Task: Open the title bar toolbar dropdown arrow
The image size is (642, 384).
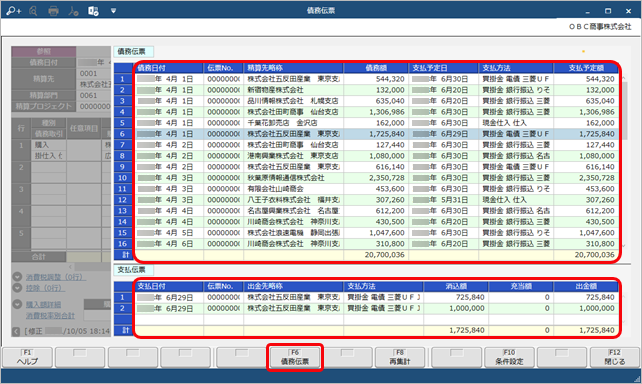Action: [x=113, y=11]
